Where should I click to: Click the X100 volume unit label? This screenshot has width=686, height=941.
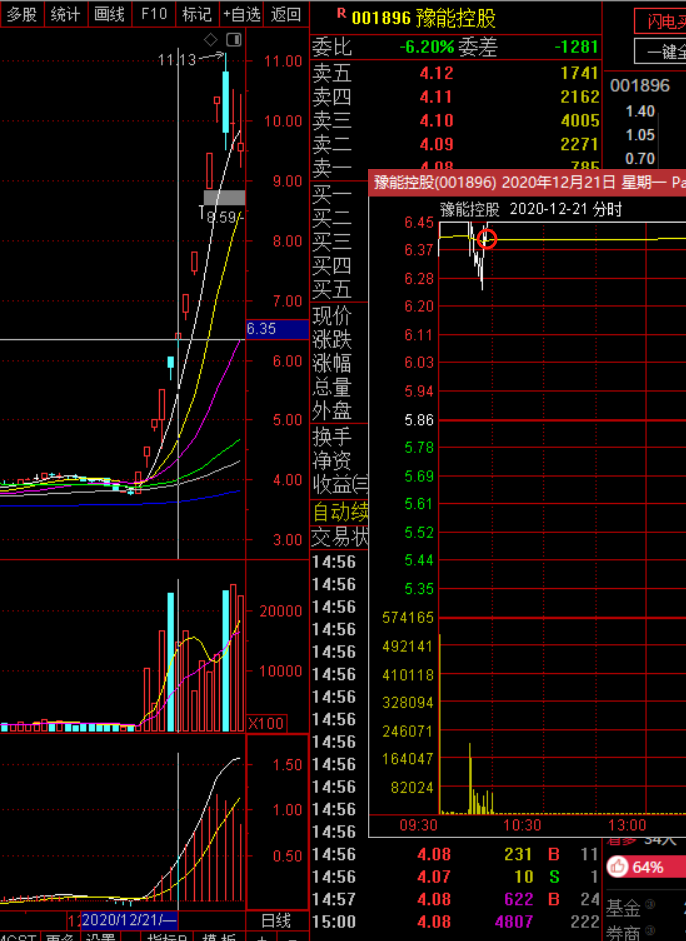266,723
